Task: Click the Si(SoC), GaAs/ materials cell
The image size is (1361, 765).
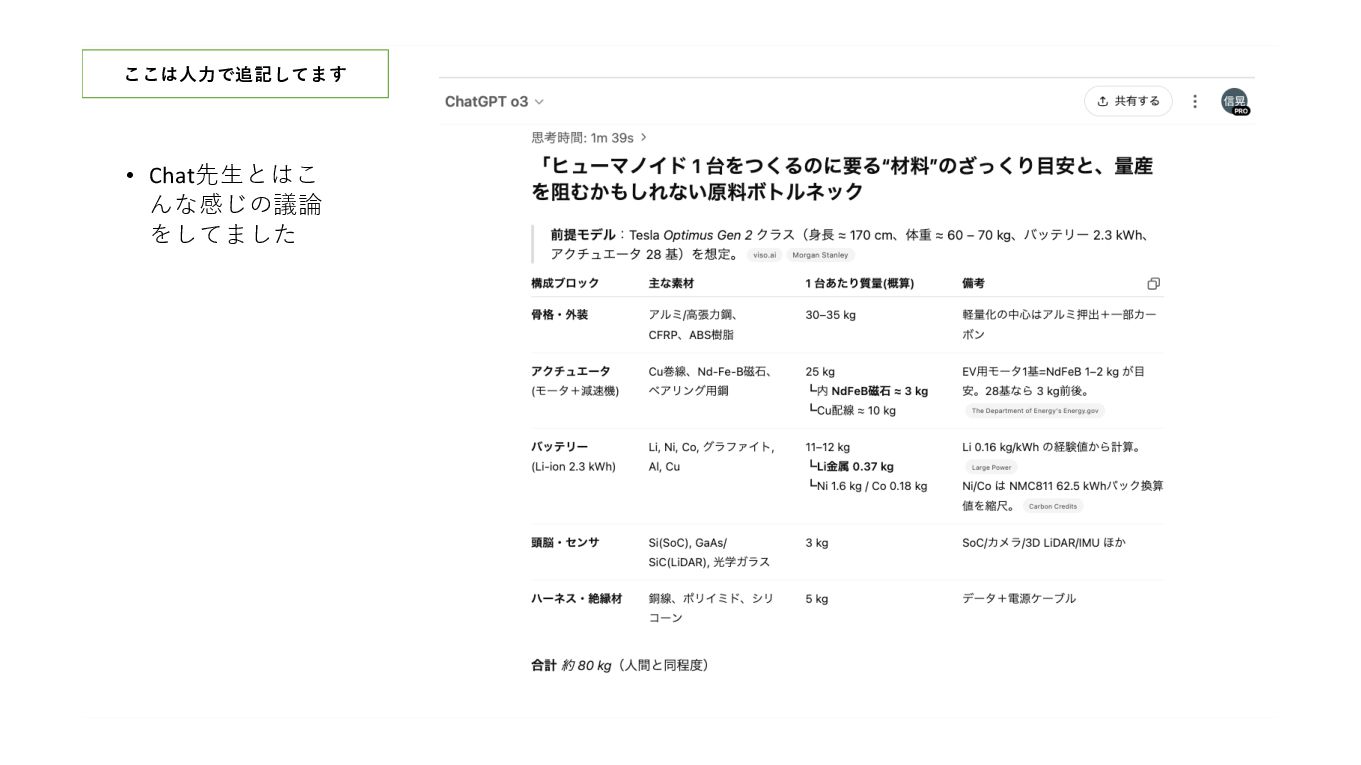Action: 709,553
